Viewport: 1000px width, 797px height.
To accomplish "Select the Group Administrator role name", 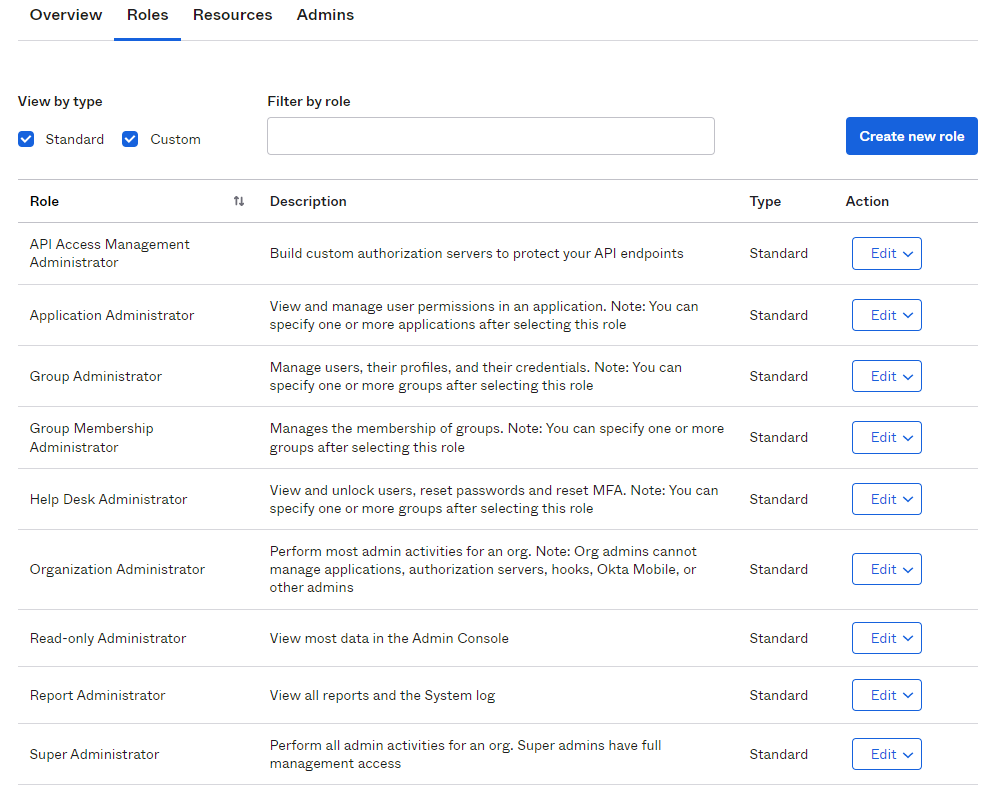I will (96, 376).
